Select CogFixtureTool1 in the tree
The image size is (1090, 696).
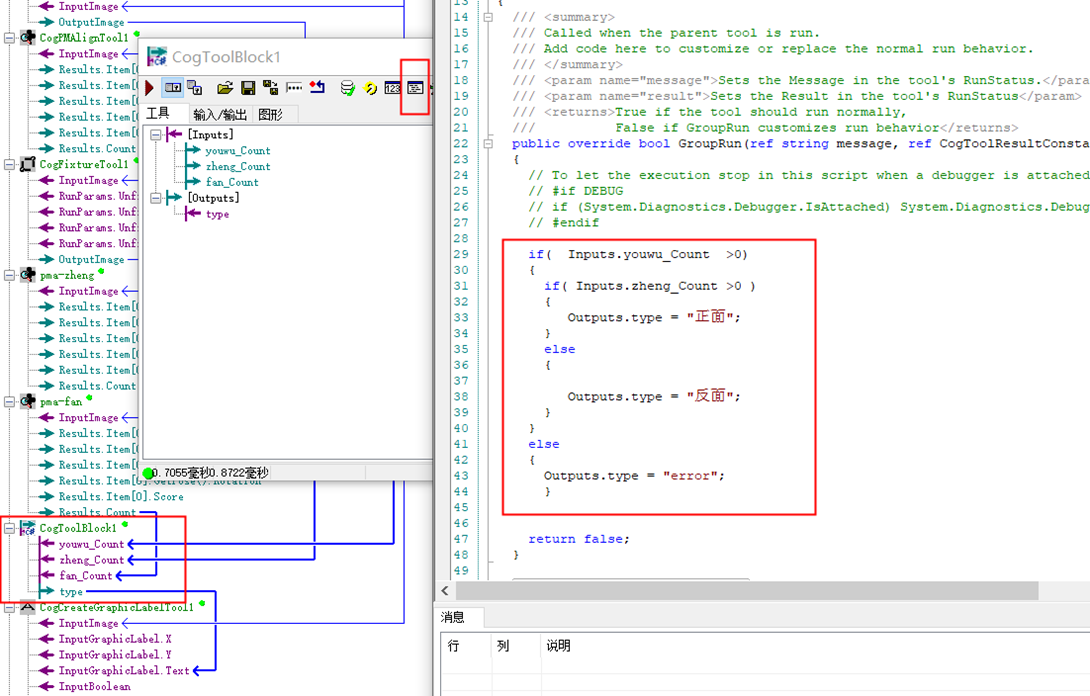pos(84,164)
